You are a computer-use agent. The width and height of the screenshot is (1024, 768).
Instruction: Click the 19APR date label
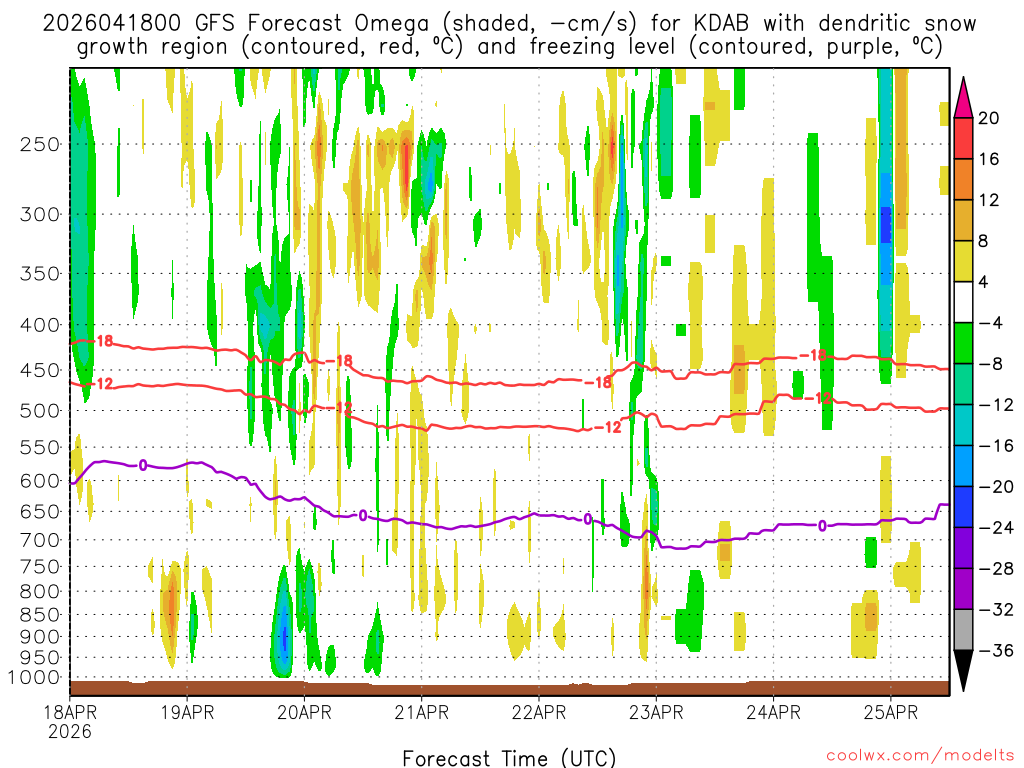click(187, 712)
